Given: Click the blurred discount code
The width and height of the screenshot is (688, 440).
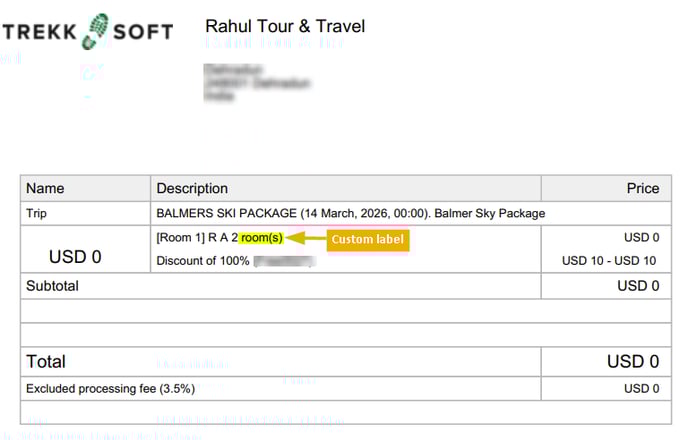Looking at the screenshot, I should click(x=285, y=261).
